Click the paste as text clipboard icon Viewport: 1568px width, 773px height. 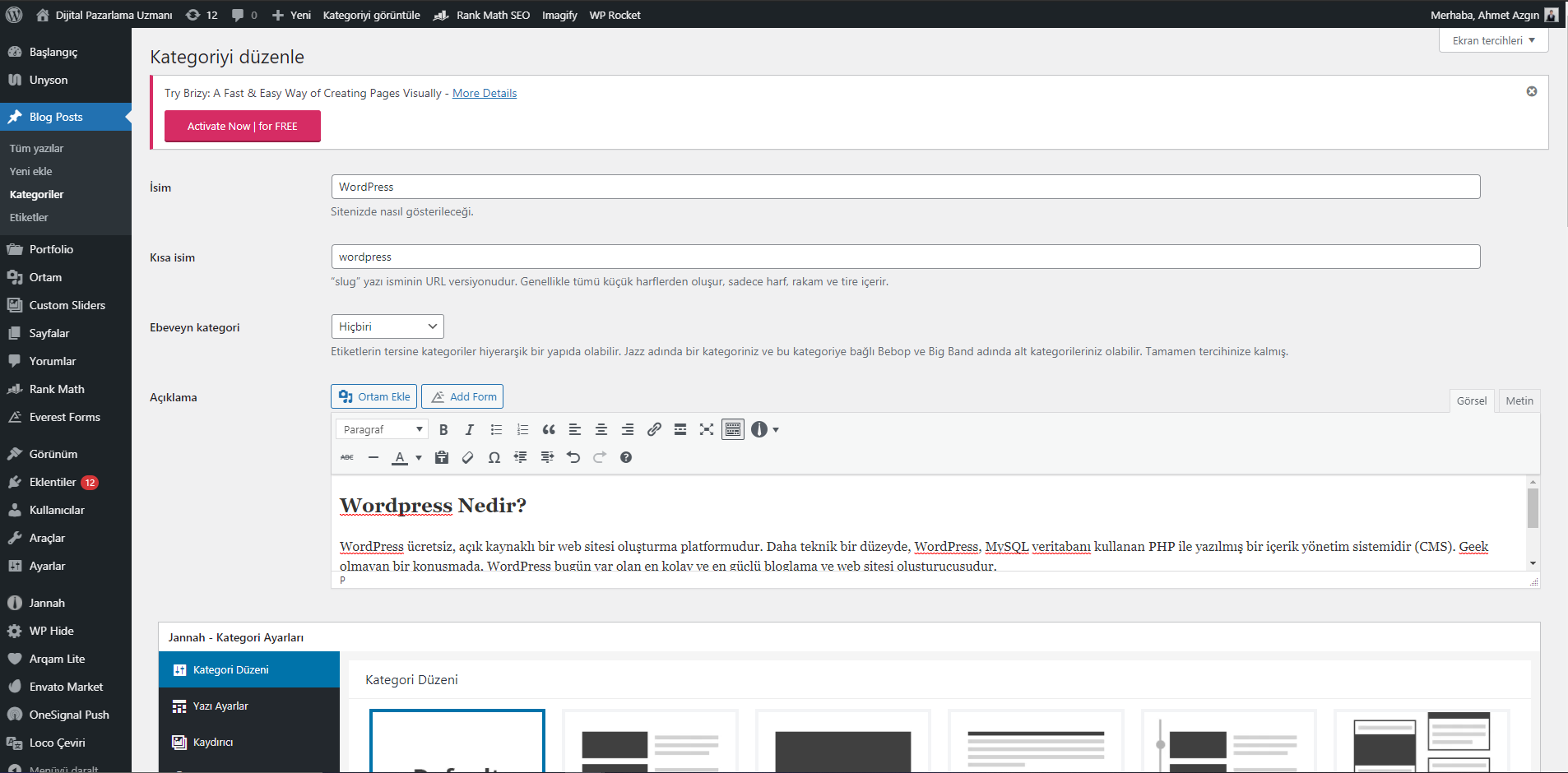(442, 457)
